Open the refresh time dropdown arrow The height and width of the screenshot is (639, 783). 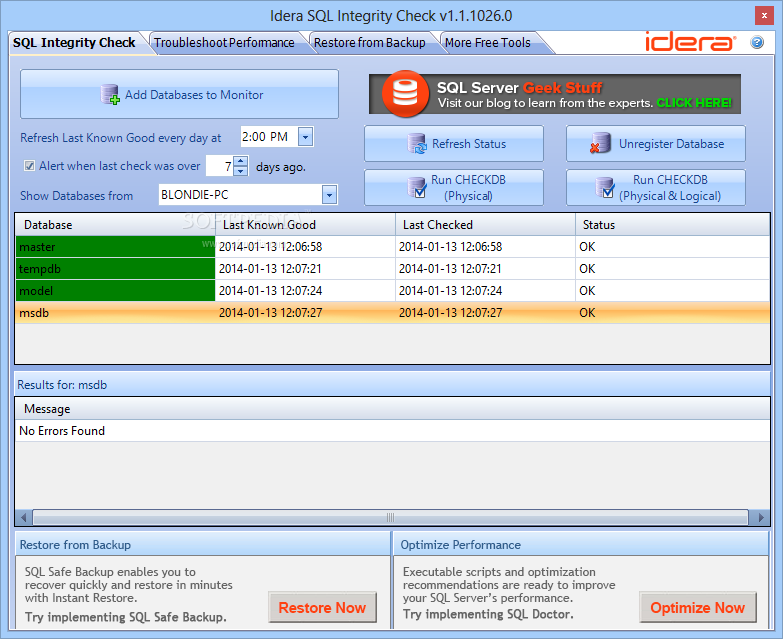point(306,136)
